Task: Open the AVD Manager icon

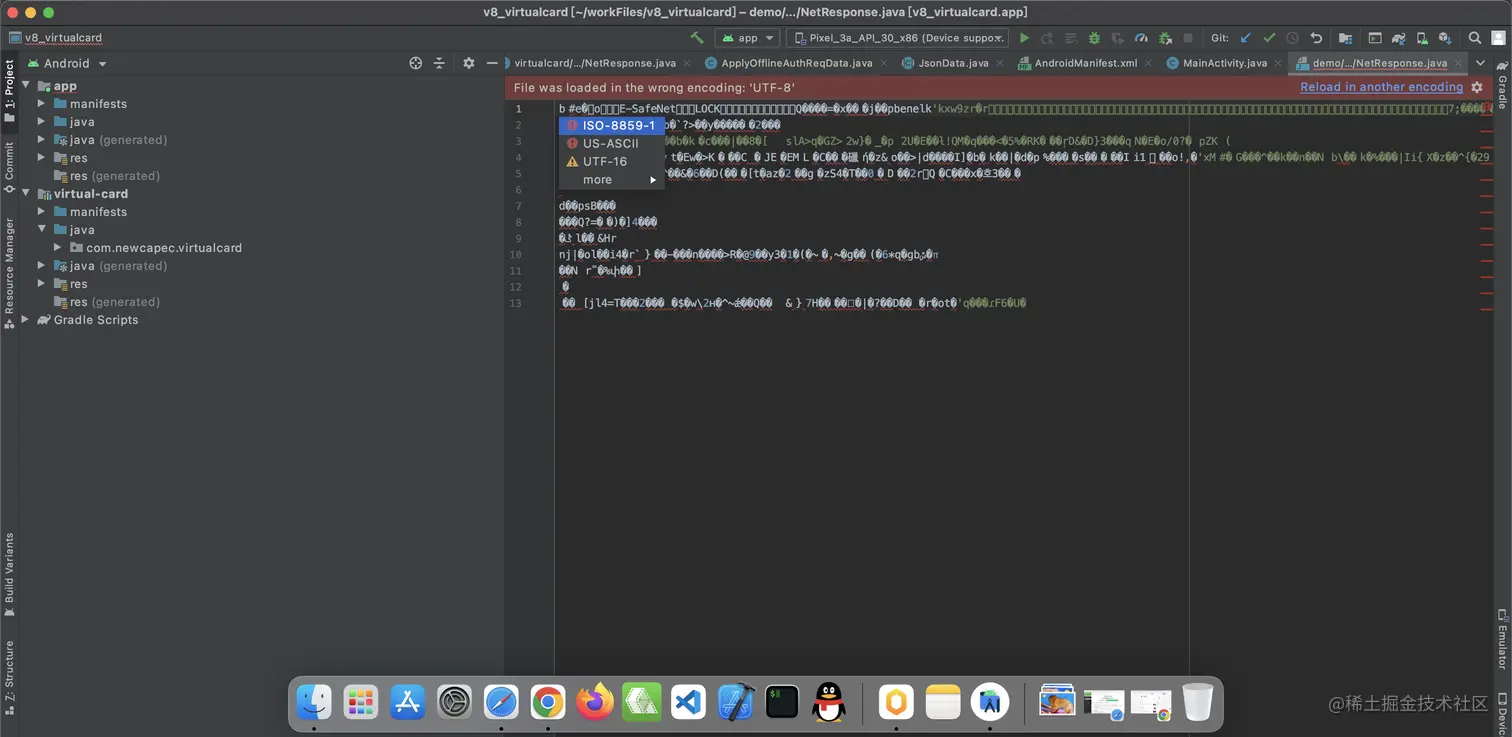Action: [1421, 38]
